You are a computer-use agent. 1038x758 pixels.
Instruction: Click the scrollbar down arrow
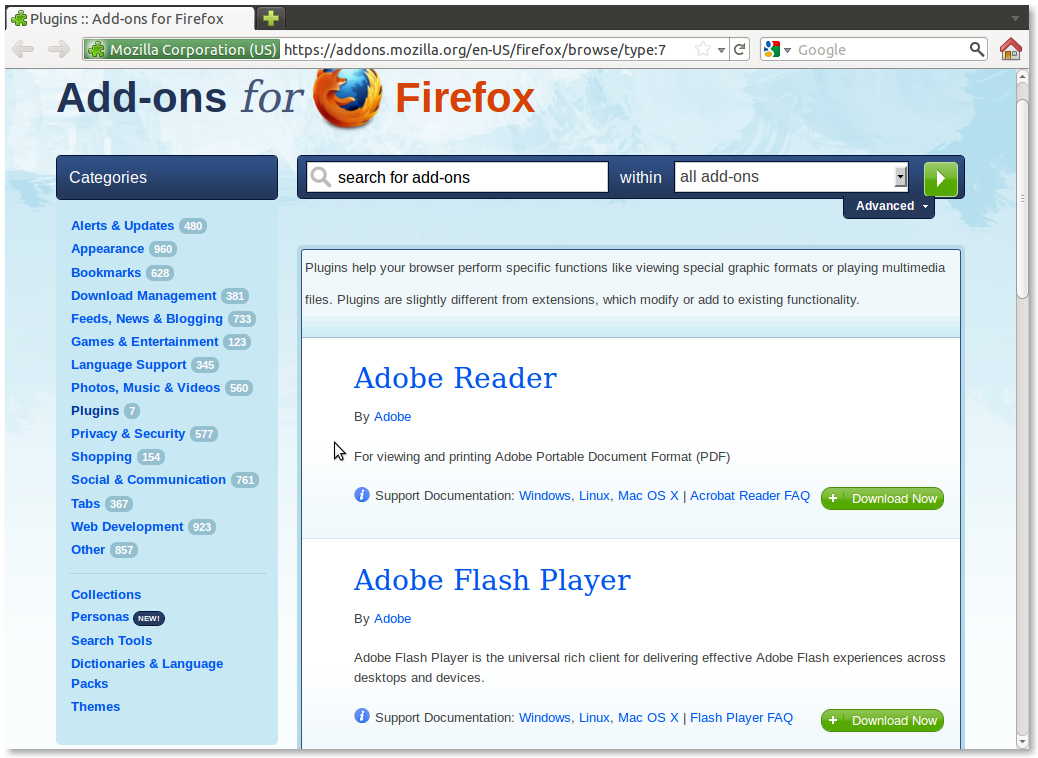(1022, 741)
